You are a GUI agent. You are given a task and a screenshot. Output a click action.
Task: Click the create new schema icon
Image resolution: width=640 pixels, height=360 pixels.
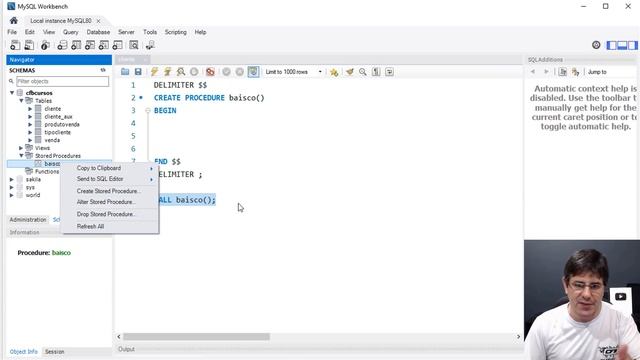tap(62, 45)
